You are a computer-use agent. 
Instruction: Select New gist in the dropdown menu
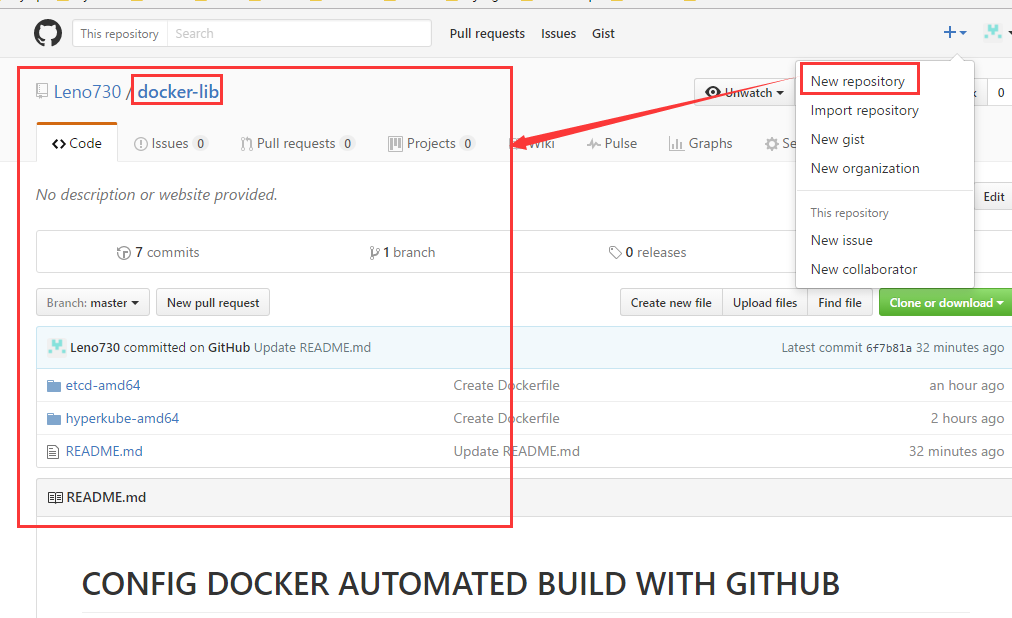[x=837, y=139]
